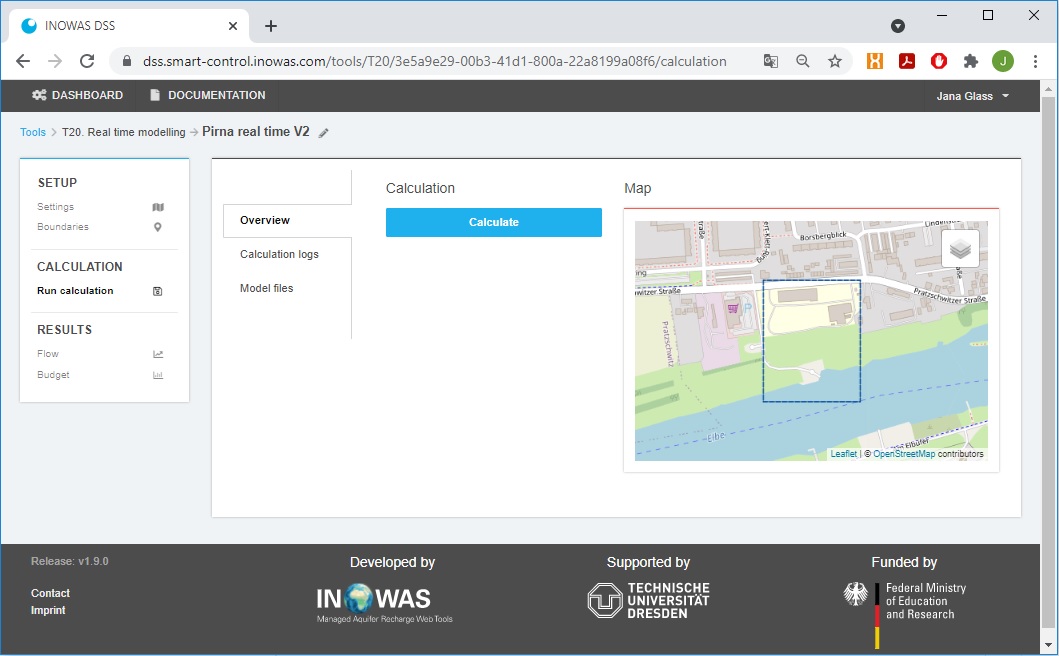Open the extensions puzzle icon

click(x=971, y=61)
